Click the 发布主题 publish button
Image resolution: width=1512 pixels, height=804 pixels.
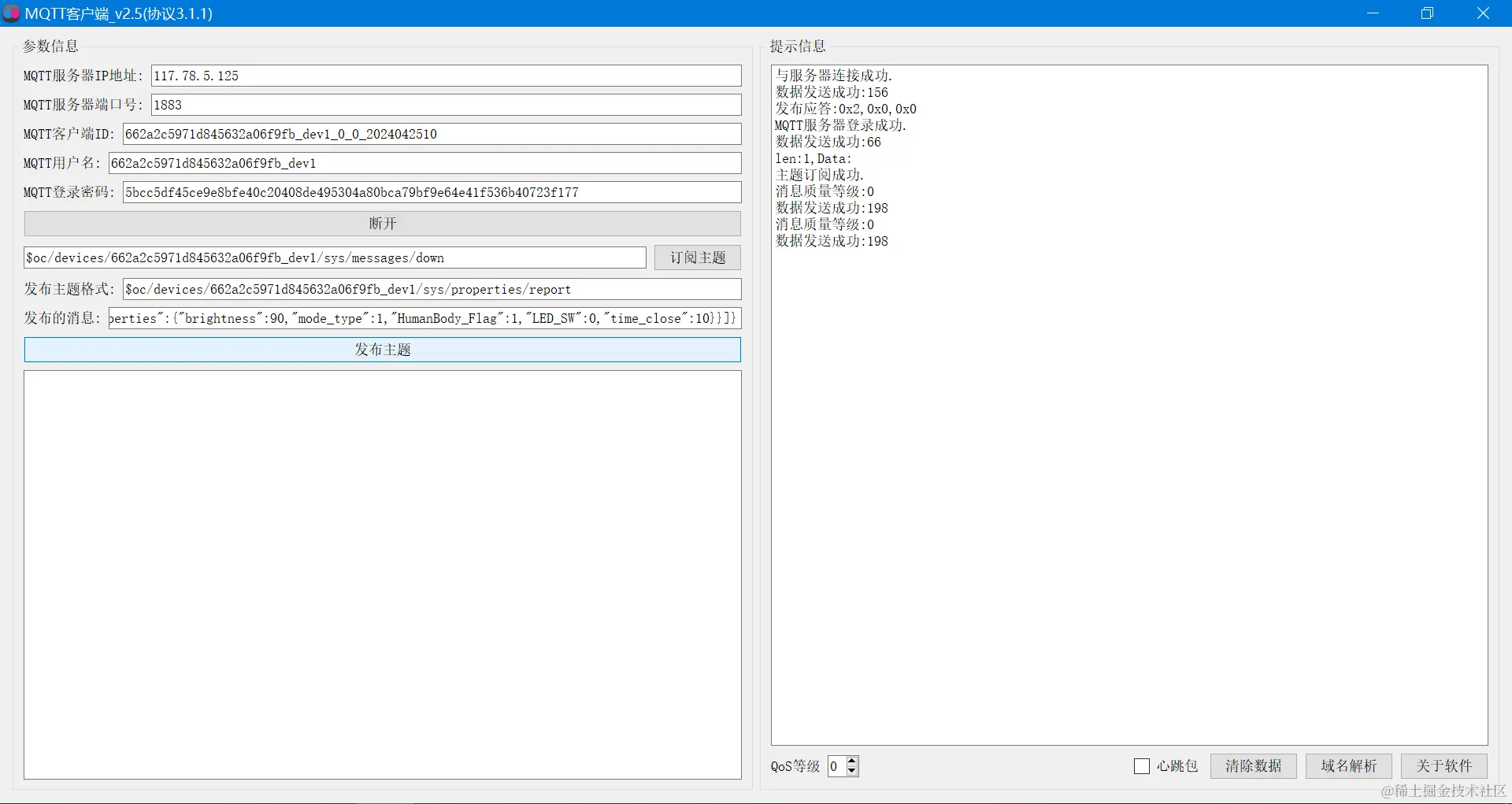(383, 350)
